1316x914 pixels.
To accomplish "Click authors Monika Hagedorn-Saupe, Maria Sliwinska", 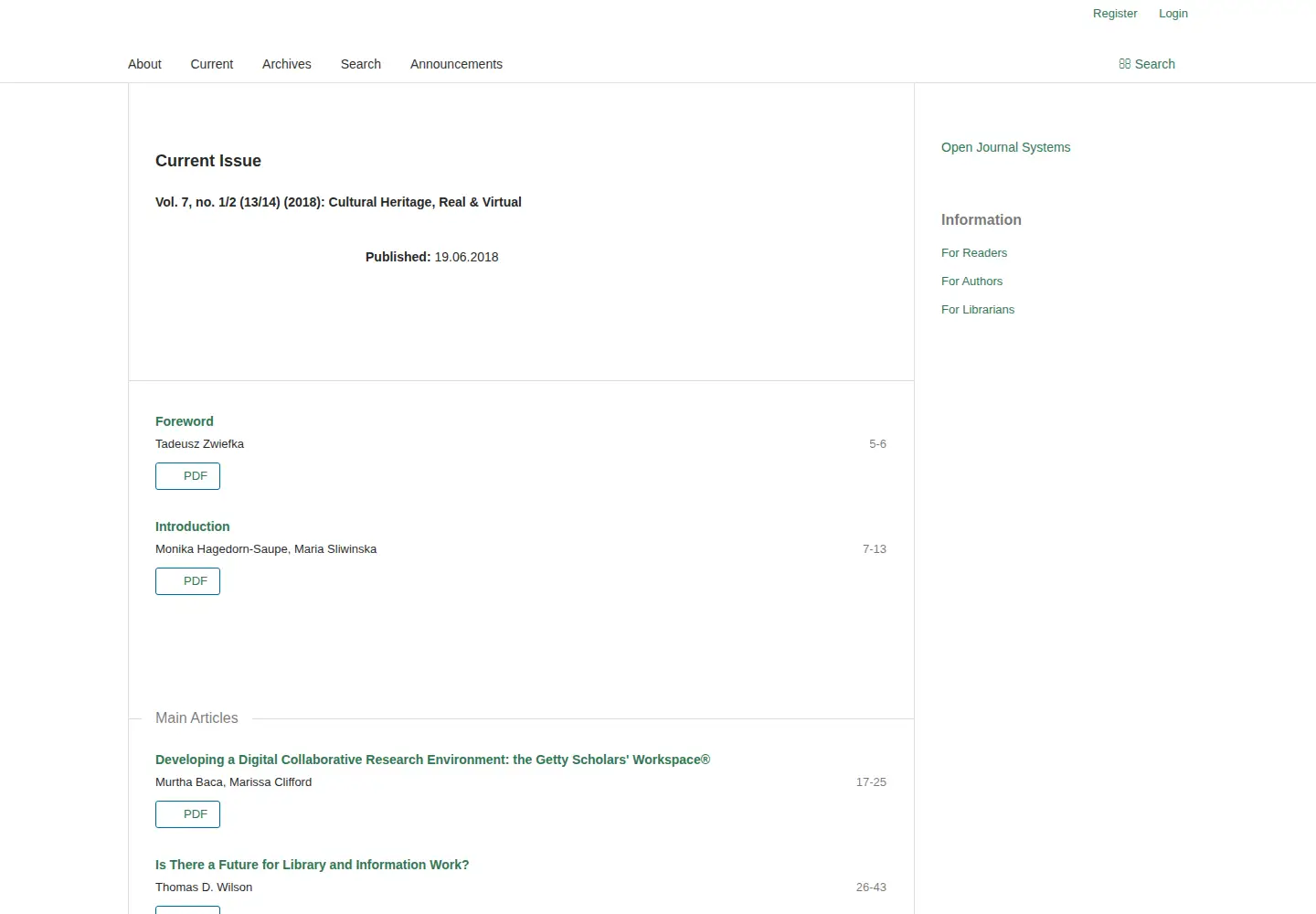I will coord(266,549).
